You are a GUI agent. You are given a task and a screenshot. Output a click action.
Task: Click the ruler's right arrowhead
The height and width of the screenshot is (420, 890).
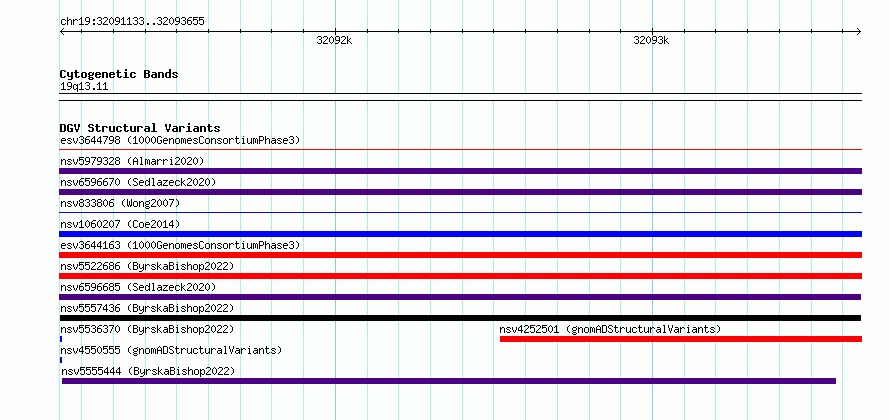coord(859,31)
